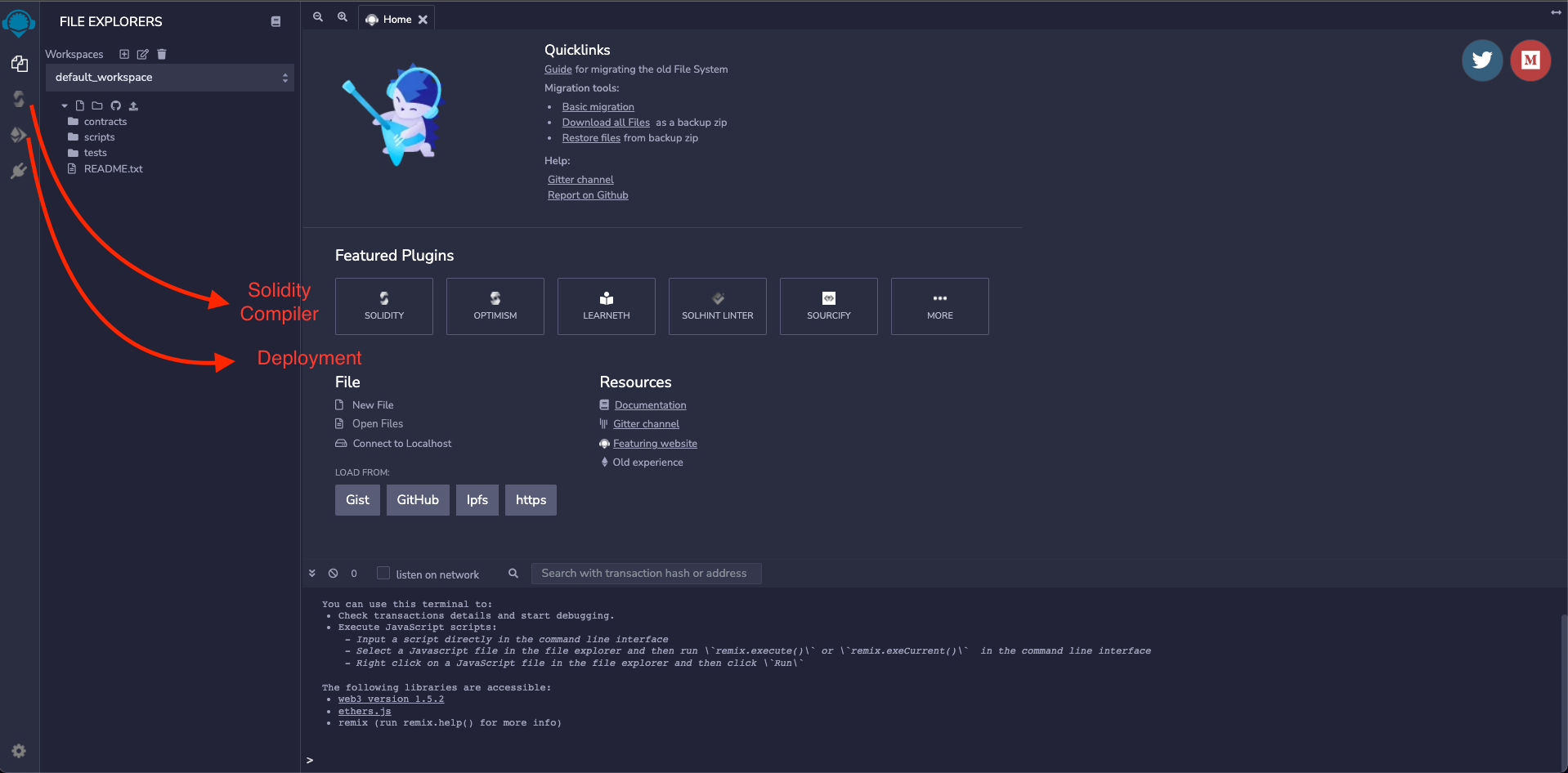
Task: Click the create workspace plus icon
Action: click(124, 55)
